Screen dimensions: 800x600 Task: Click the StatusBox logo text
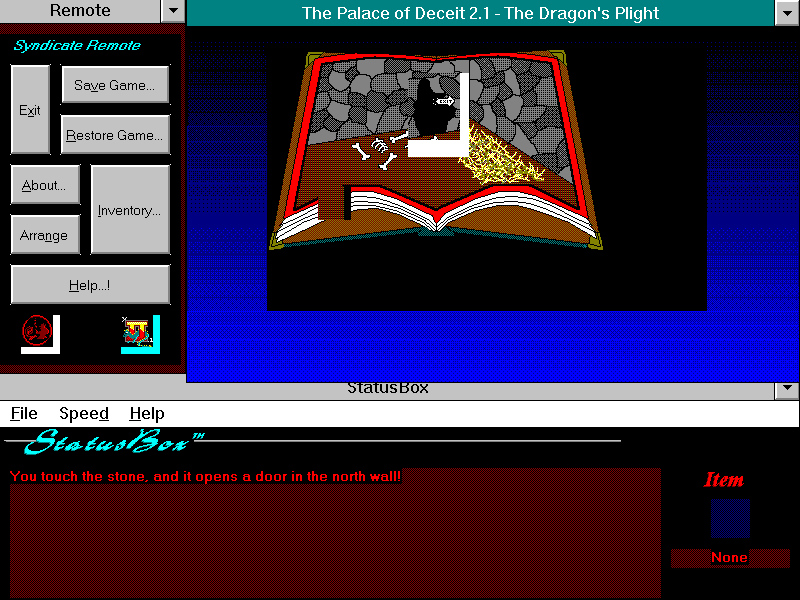[113, 441]
